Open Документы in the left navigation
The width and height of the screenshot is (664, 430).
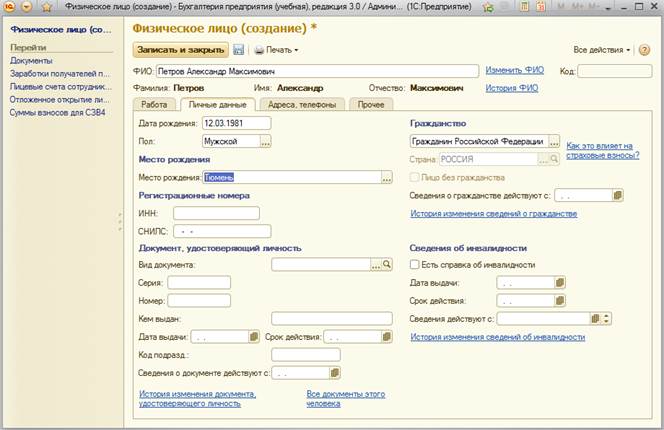click(30, 60)
